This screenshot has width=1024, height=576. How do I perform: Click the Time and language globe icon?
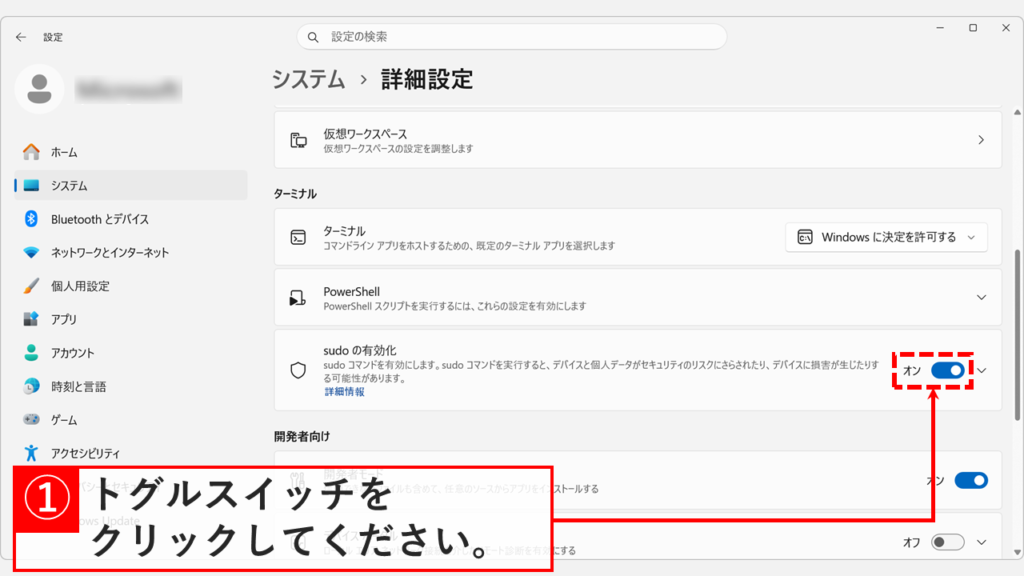[x=31, y=386]
